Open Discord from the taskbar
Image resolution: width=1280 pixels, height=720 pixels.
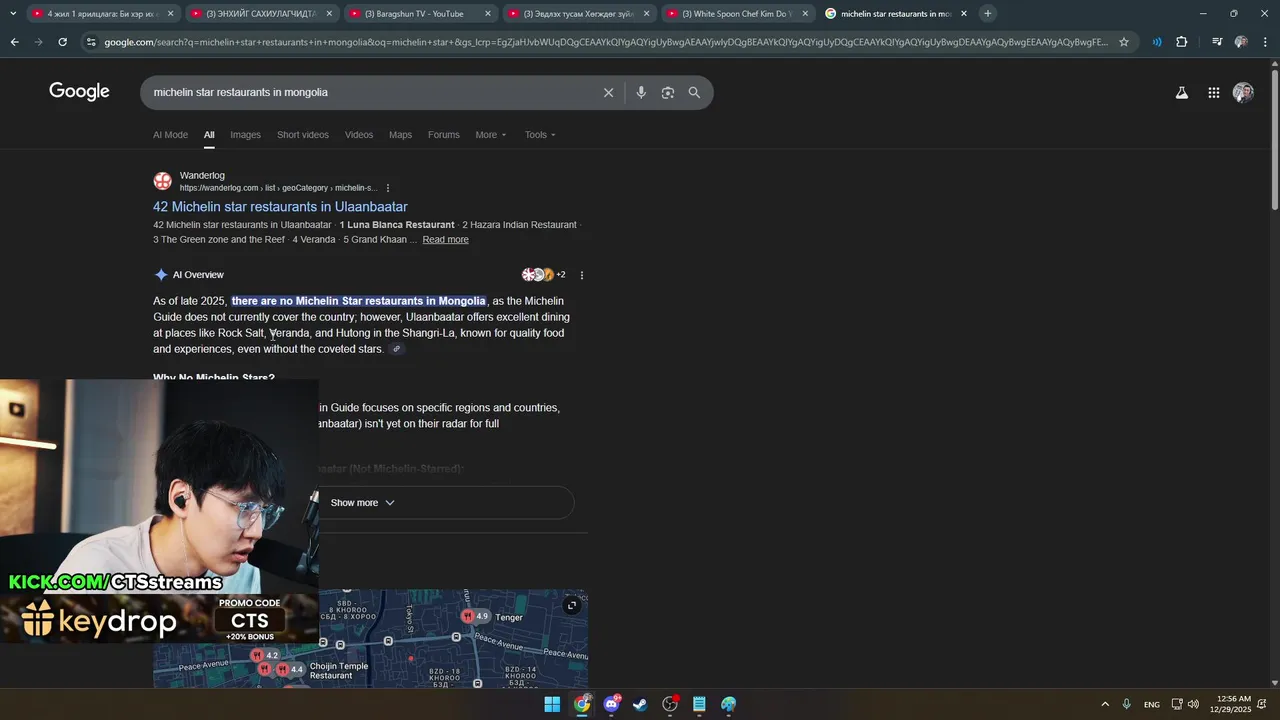tap(611, 704)
